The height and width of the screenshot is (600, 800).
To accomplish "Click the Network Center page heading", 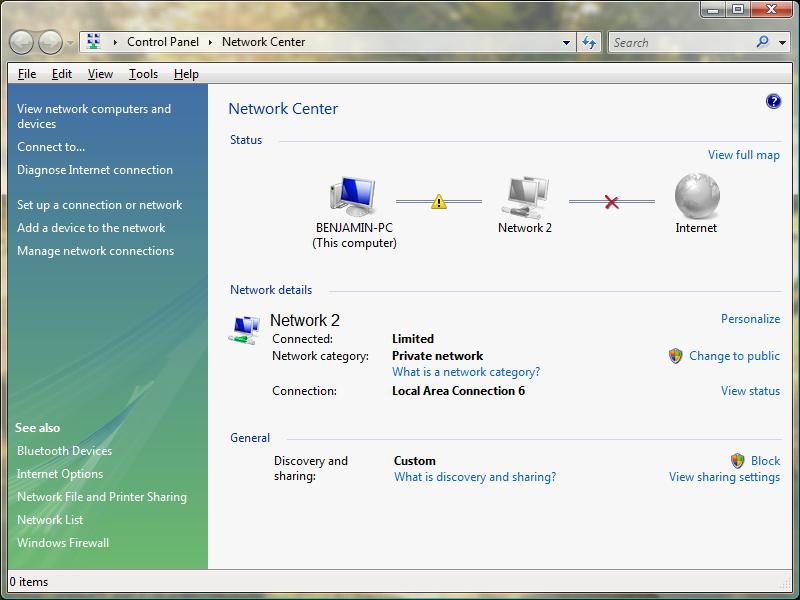I will coord(283,109).
